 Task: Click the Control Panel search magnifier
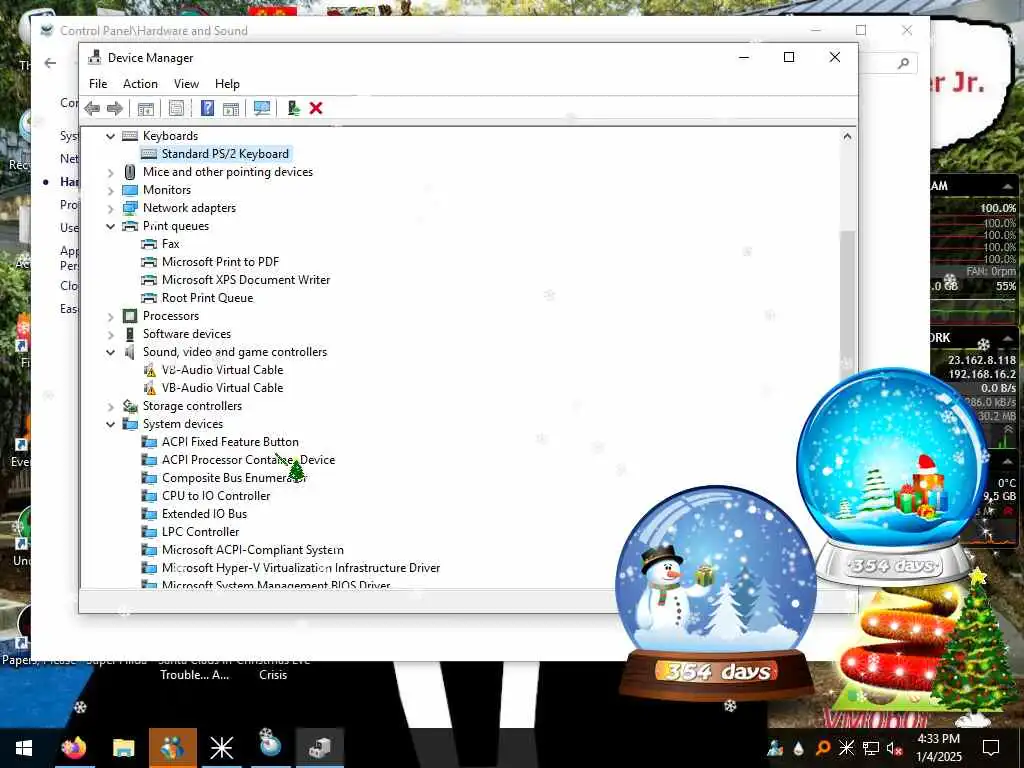click(x=903, y=63)
